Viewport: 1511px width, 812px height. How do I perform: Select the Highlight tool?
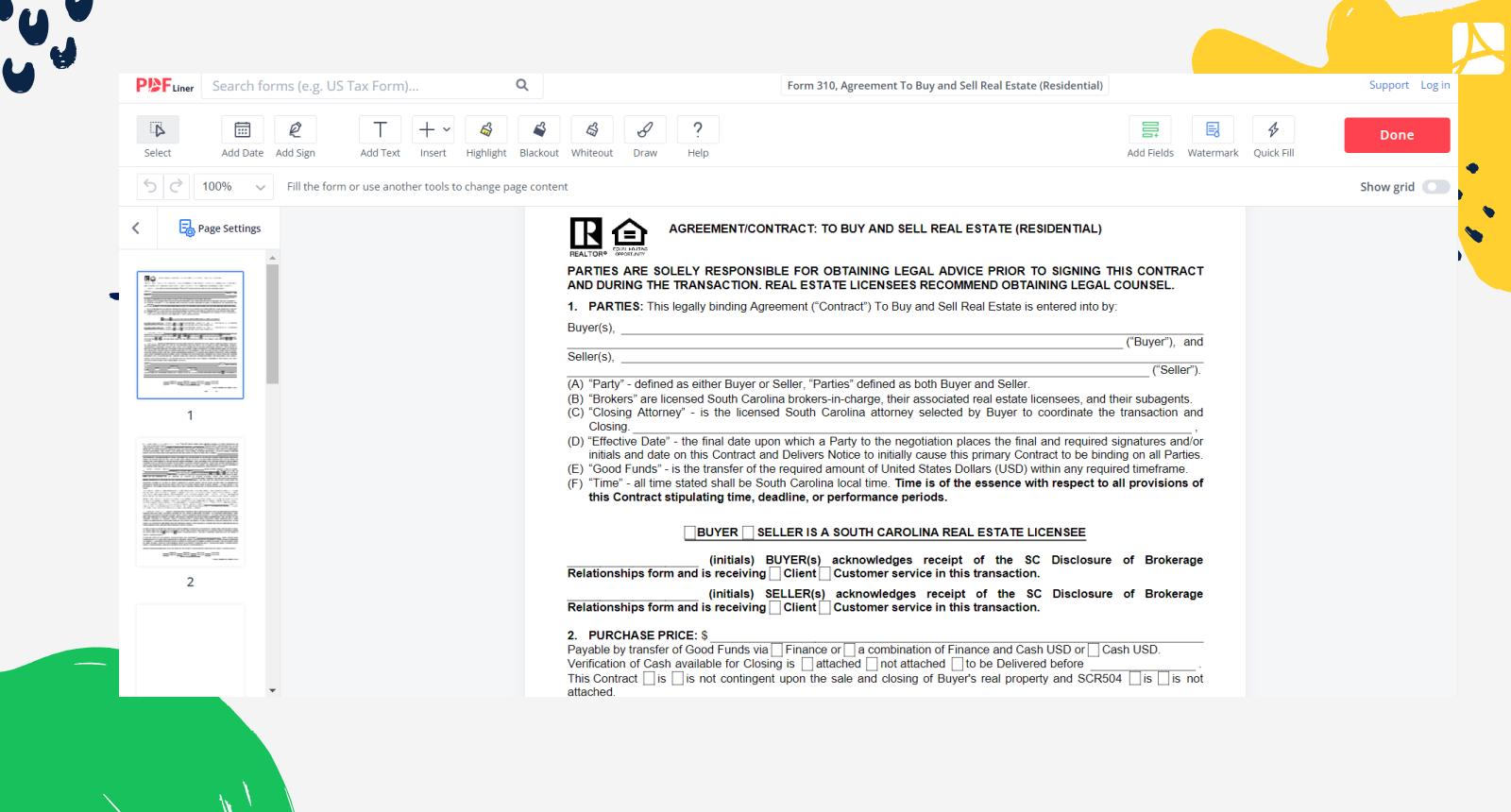pyautogui.click(x=486, y=138)
